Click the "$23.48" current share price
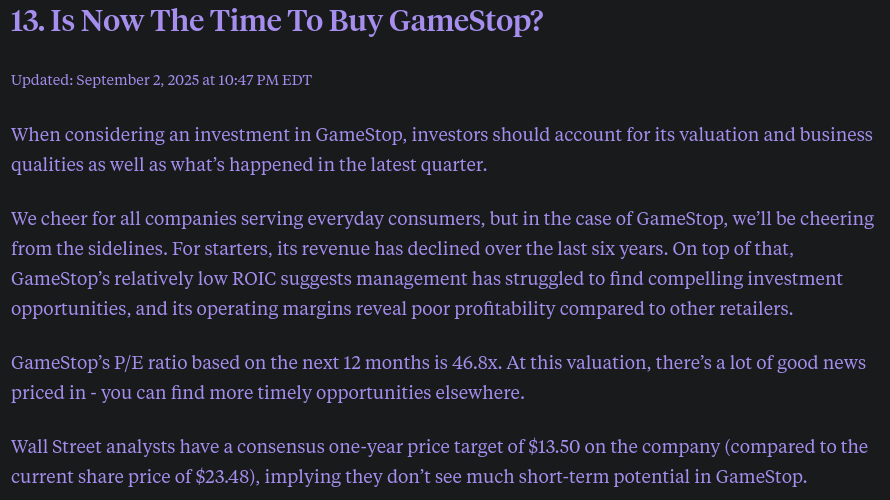Viewport: 890px width, 500px height. (222, 477)
